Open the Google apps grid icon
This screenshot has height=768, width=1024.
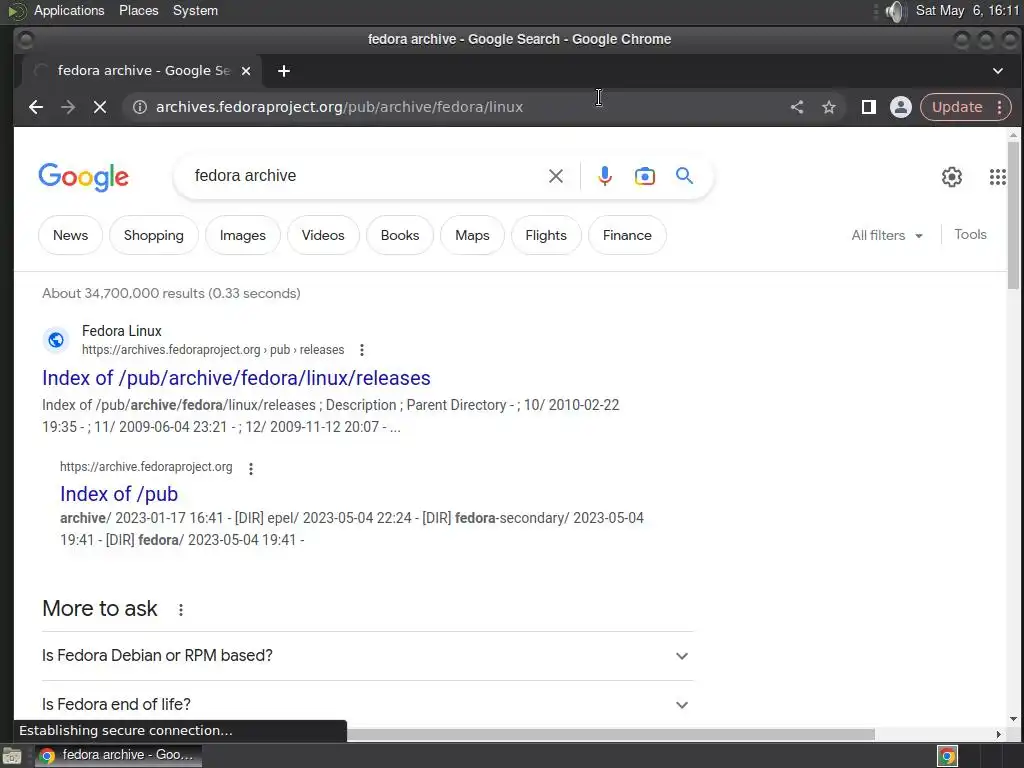(x=997, y=177)
